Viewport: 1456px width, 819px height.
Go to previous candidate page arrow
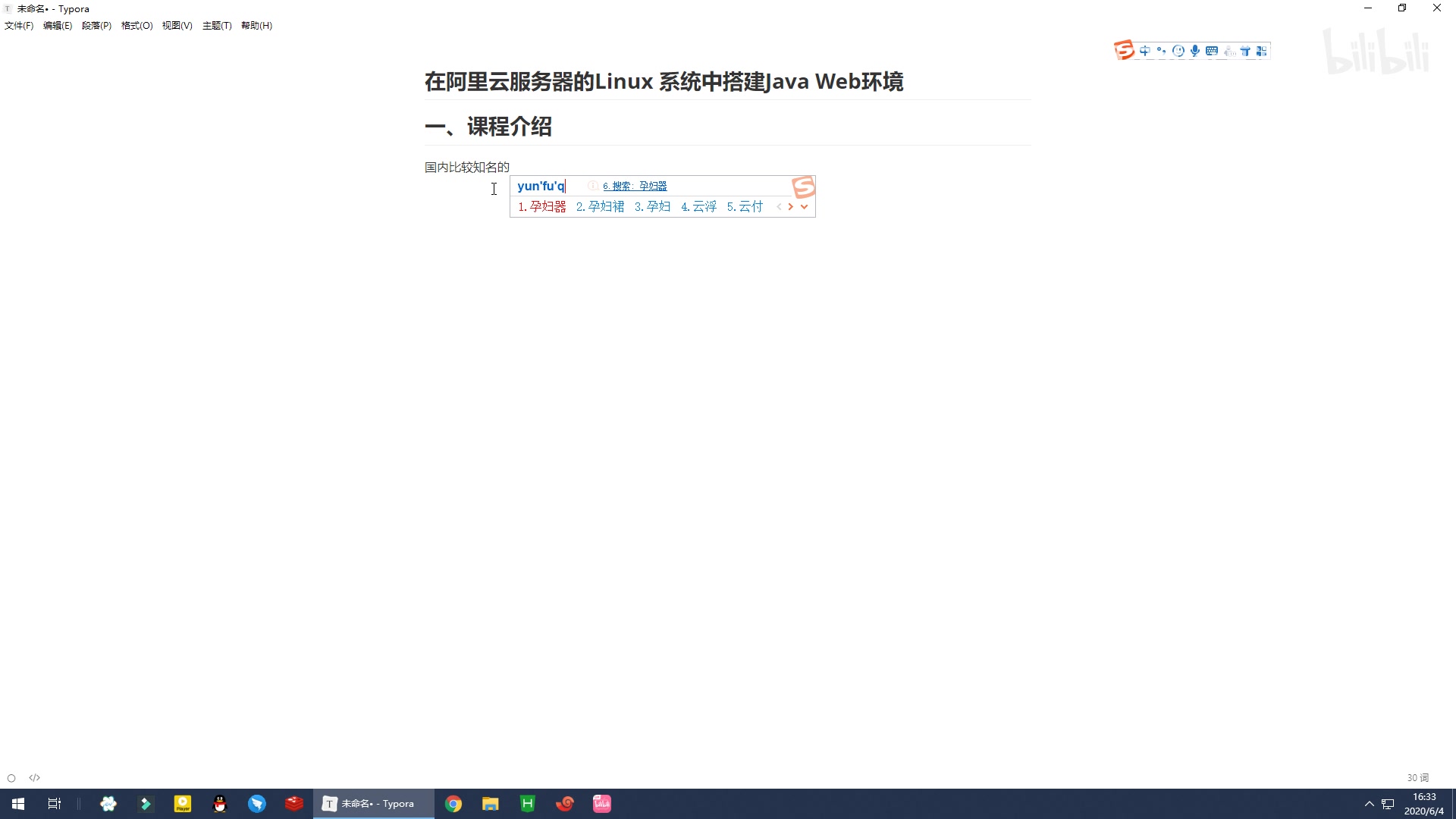[x=779, y=206]
